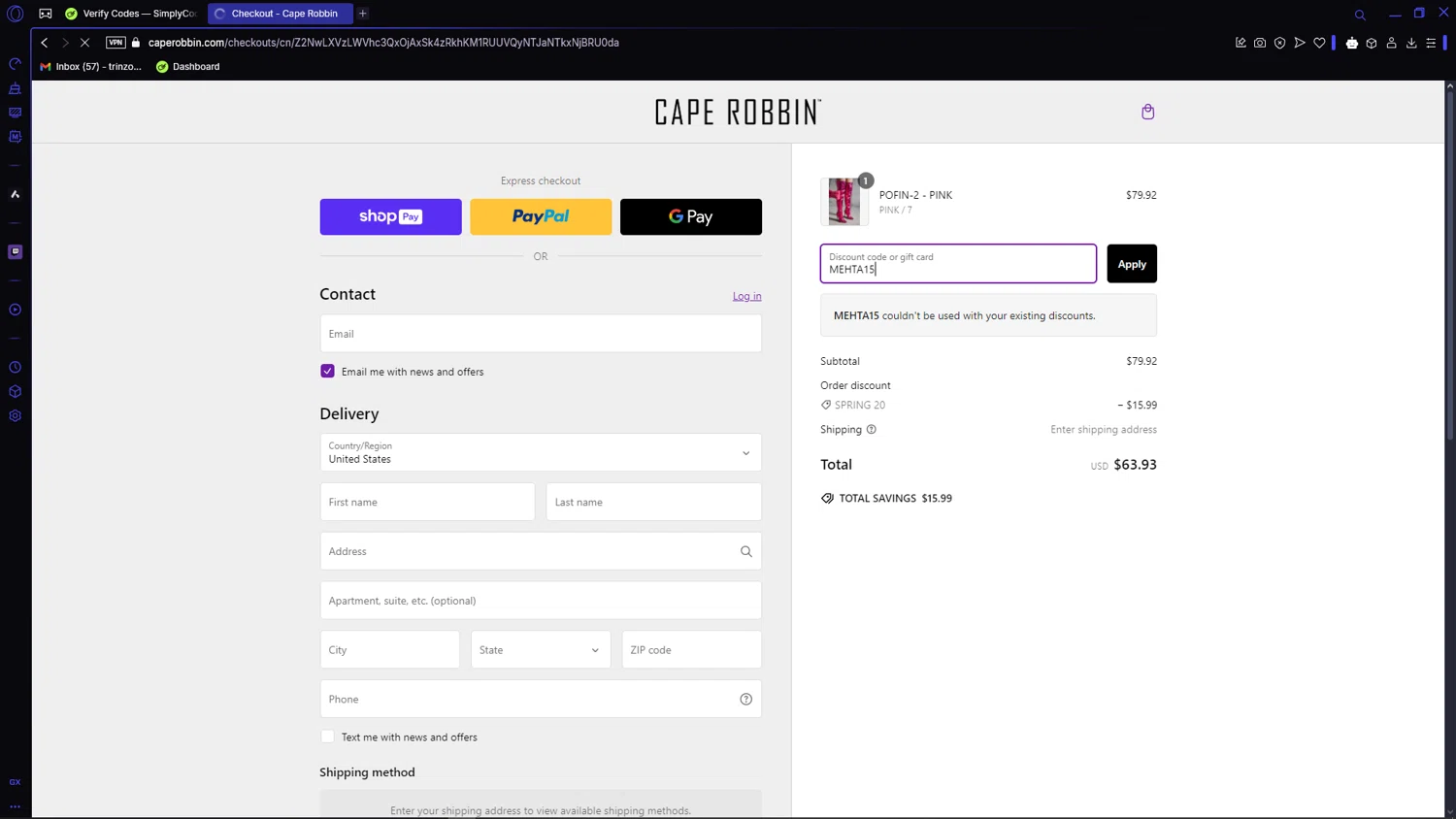The image size is (1456, 819).
Task: Open the new tab plus button
Action: [363, 14]
